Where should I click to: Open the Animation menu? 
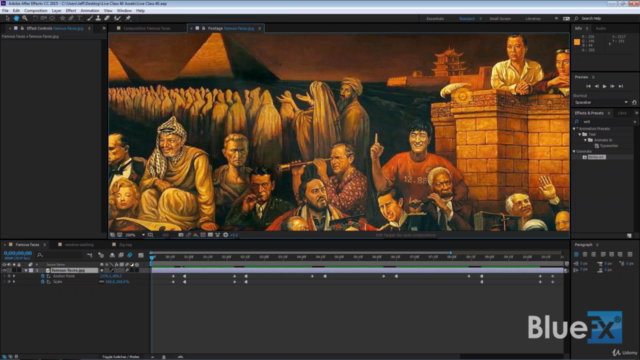coord(90,11)
